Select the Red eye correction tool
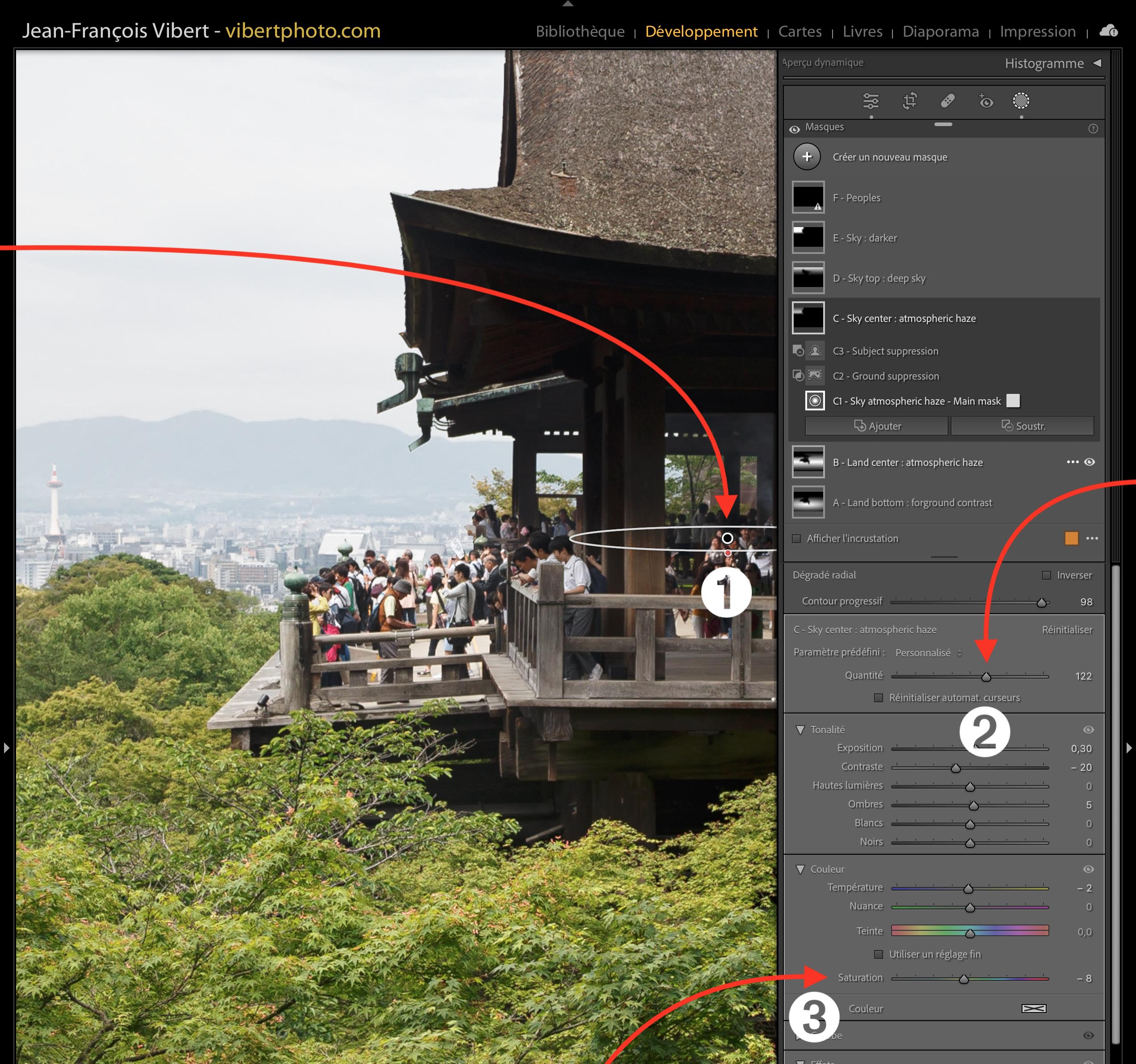 986,101
